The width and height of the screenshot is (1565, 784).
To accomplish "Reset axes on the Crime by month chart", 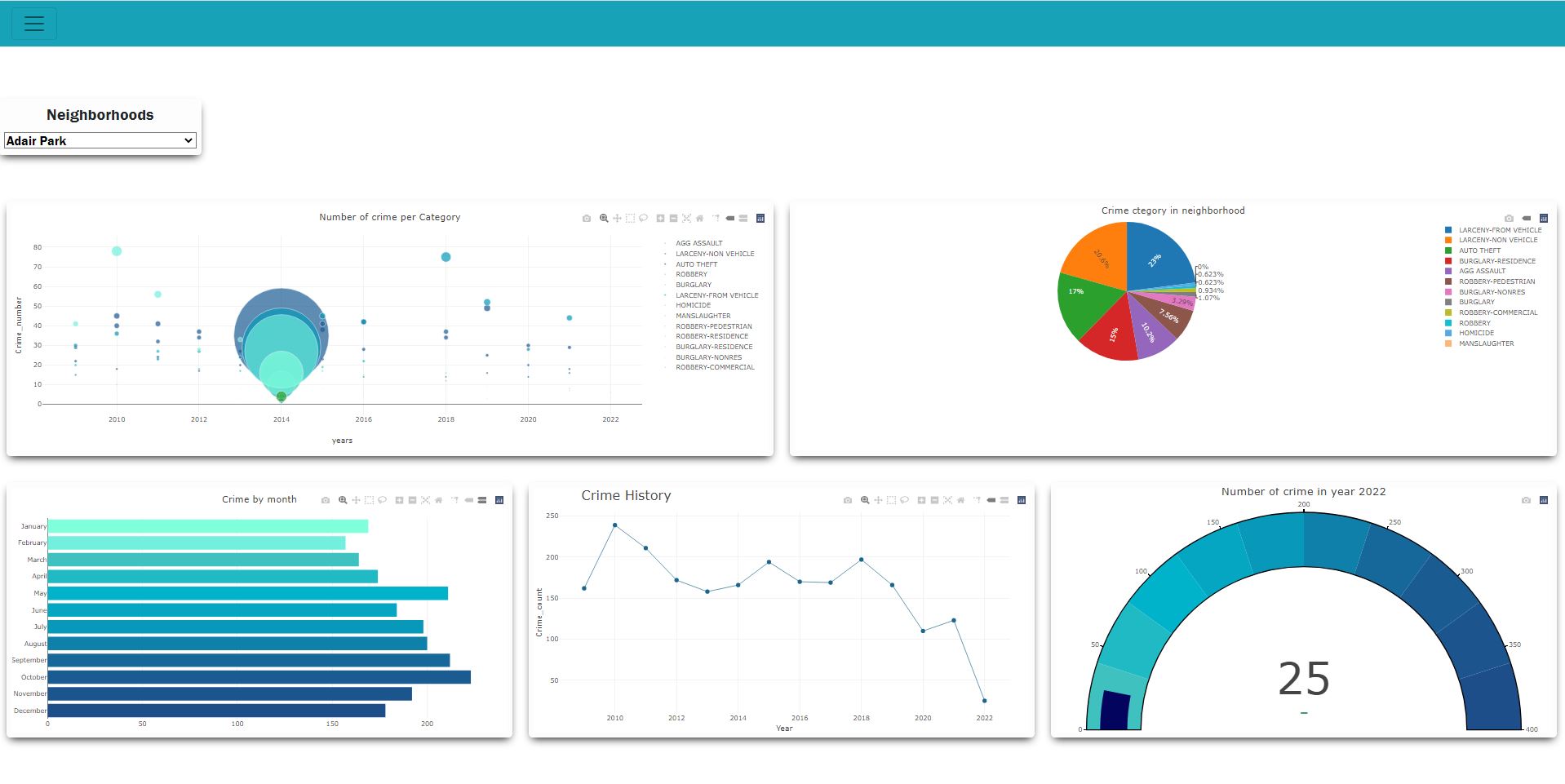I will (x=438, y=500).
